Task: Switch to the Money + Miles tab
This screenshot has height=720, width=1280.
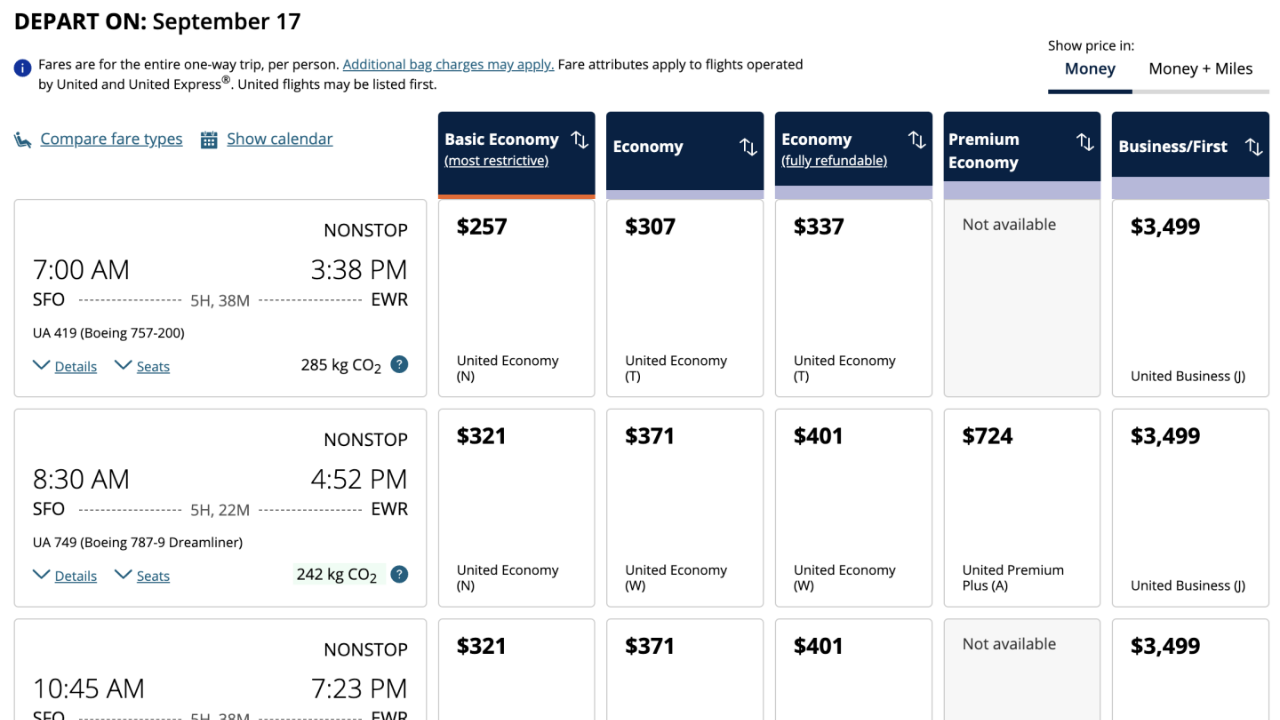Action: pyautogui.click(x=1201, y=69)
